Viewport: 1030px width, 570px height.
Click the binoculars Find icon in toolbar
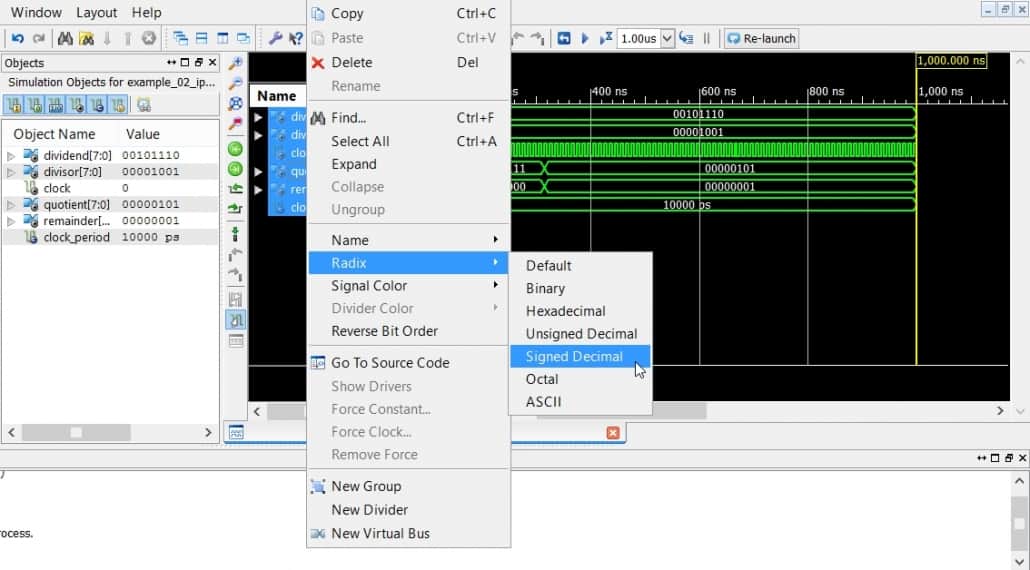(x=65, y=39)
